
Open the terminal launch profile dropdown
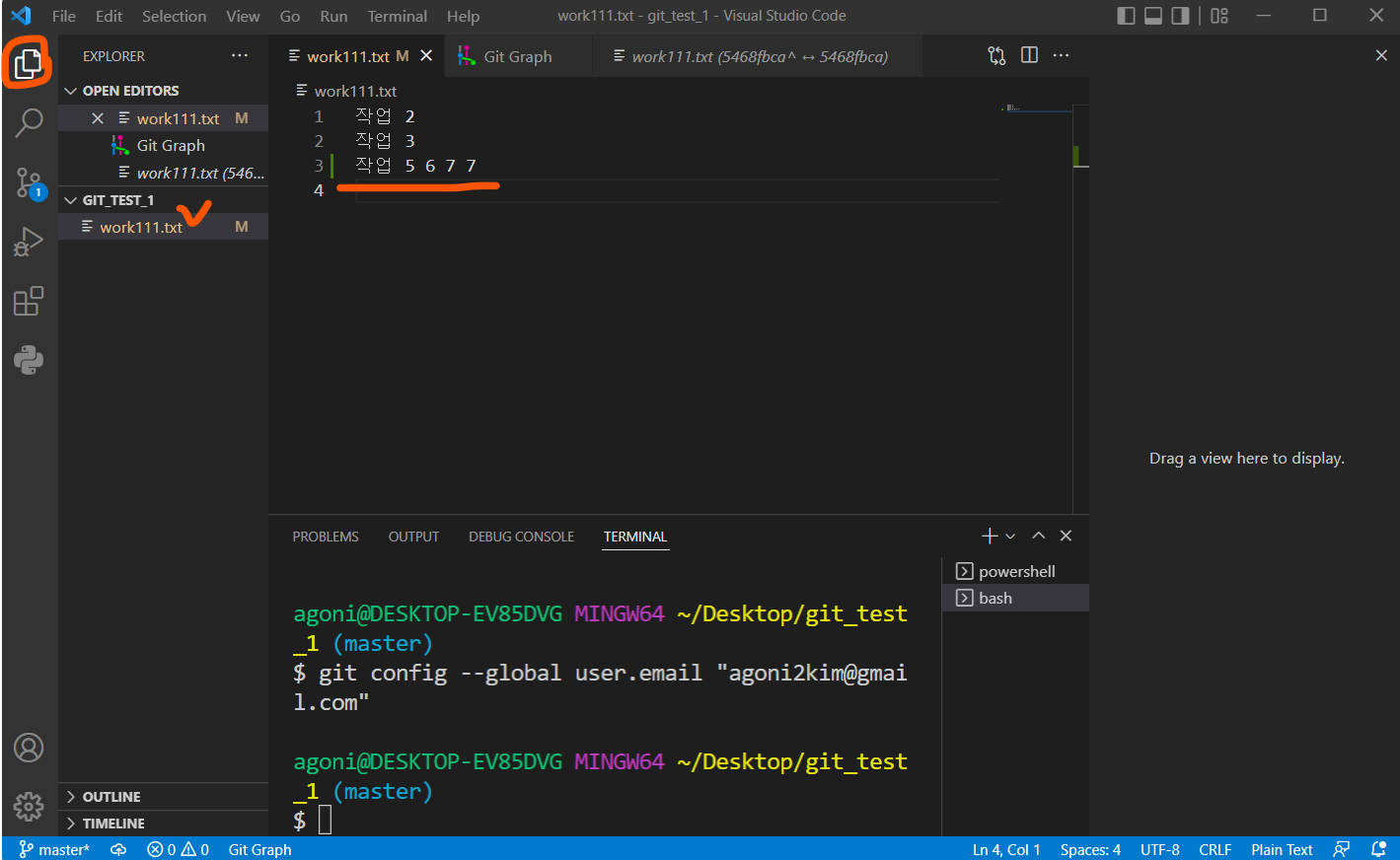click(1010, 536)
